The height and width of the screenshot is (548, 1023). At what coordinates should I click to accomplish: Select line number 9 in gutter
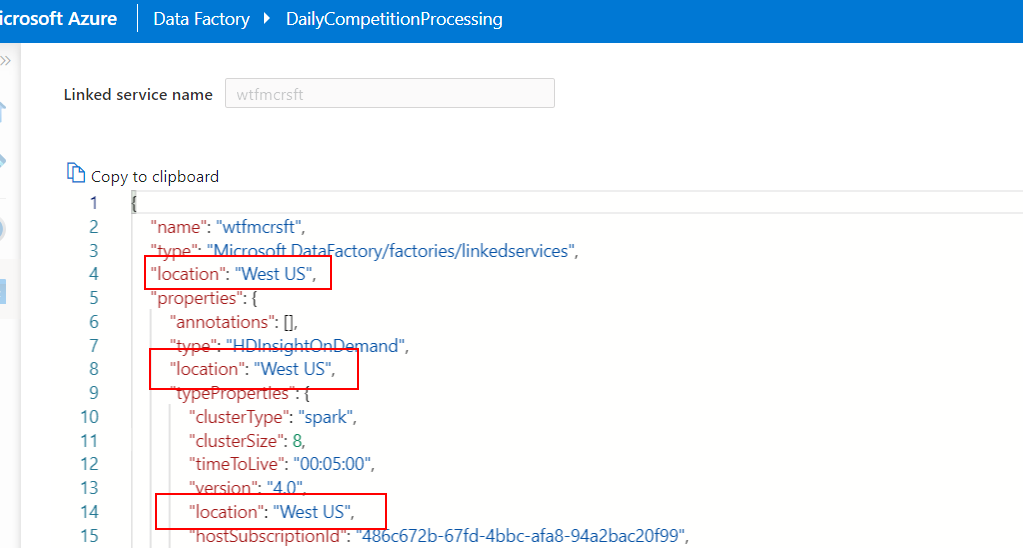tap(94, 393)
